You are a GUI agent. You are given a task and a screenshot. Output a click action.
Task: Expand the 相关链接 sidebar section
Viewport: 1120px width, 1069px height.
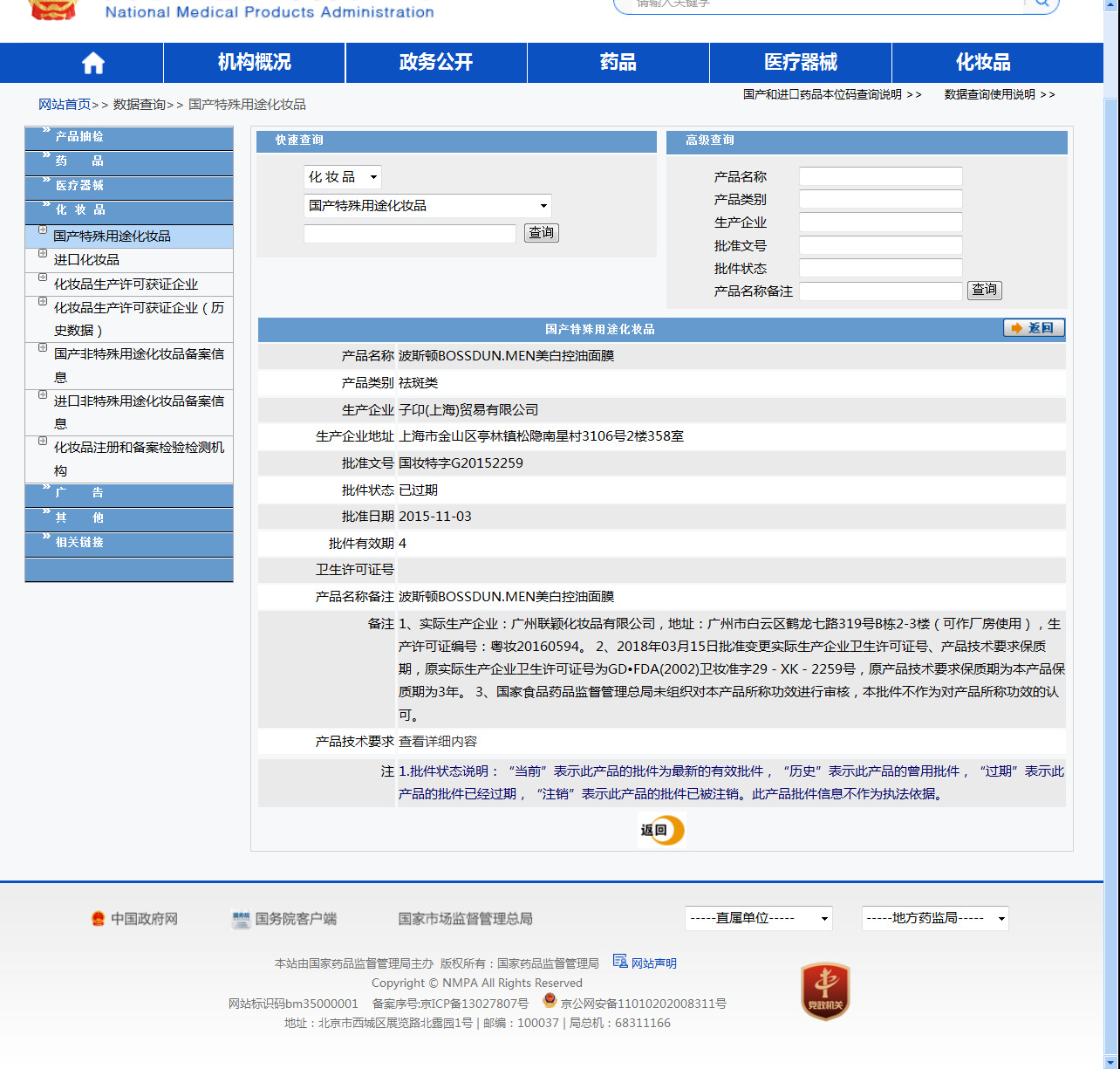(129, 543)
